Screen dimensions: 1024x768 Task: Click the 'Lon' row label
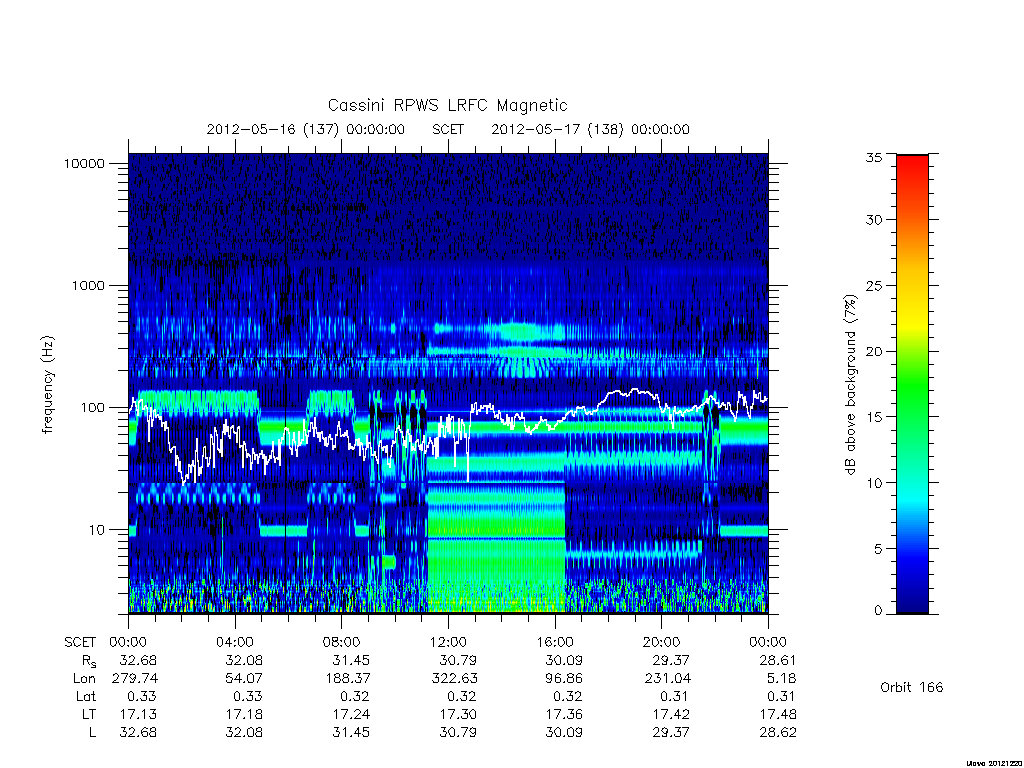click(x=84, y=679)
